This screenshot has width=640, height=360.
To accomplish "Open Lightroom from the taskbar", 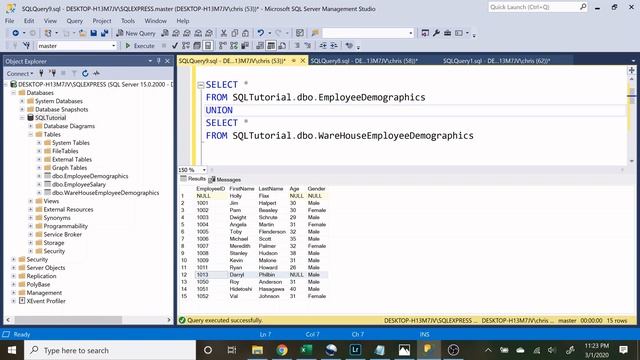I will pyautogui.click(x=355, y=350).
